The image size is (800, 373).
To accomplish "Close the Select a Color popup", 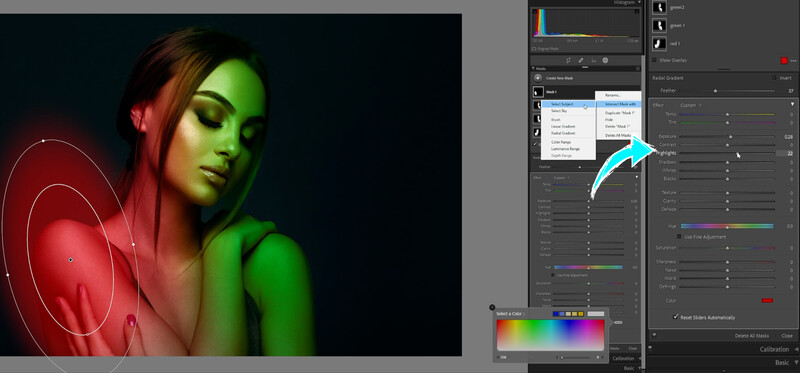I will click(x=492, y=307).
